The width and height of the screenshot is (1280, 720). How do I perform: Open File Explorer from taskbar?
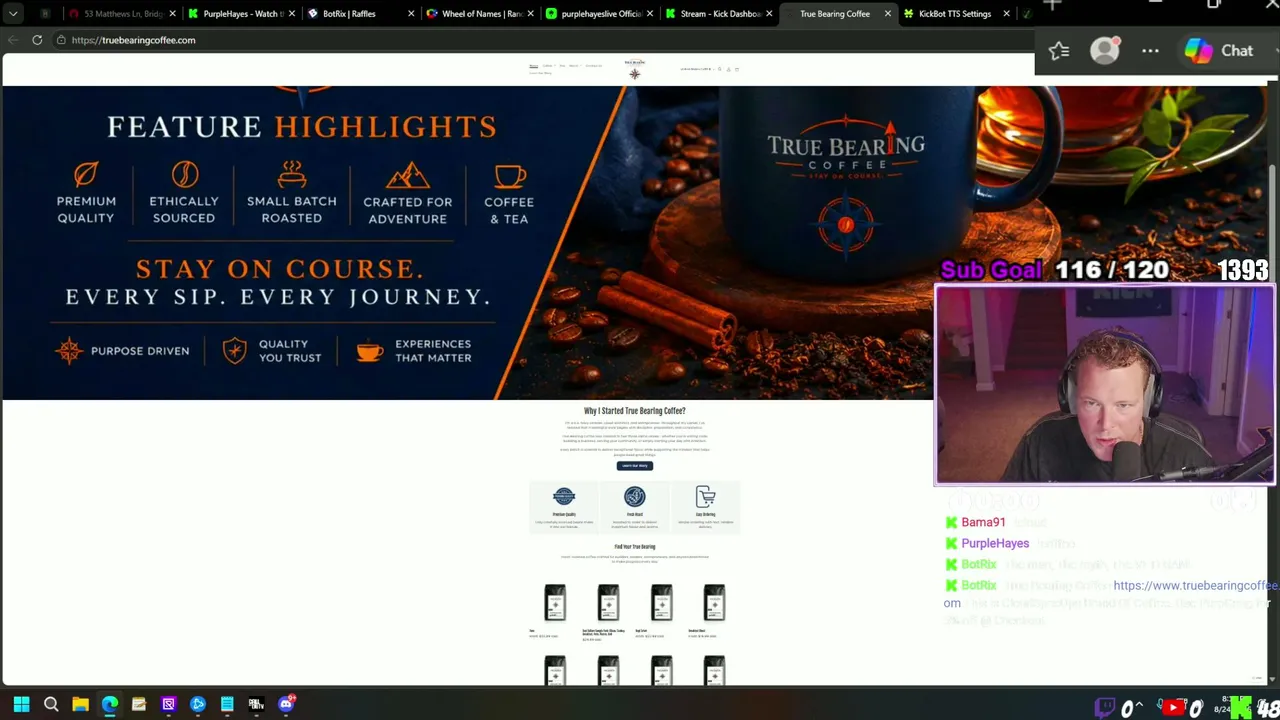80,704
